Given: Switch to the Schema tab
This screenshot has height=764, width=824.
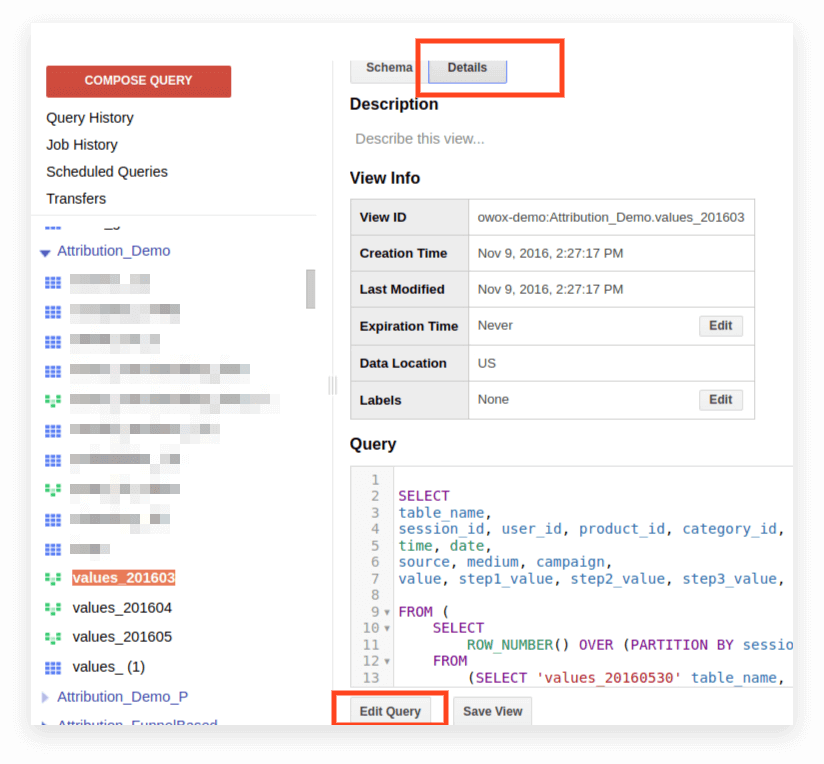Looking at the screenshot, I should click(389, 68).
